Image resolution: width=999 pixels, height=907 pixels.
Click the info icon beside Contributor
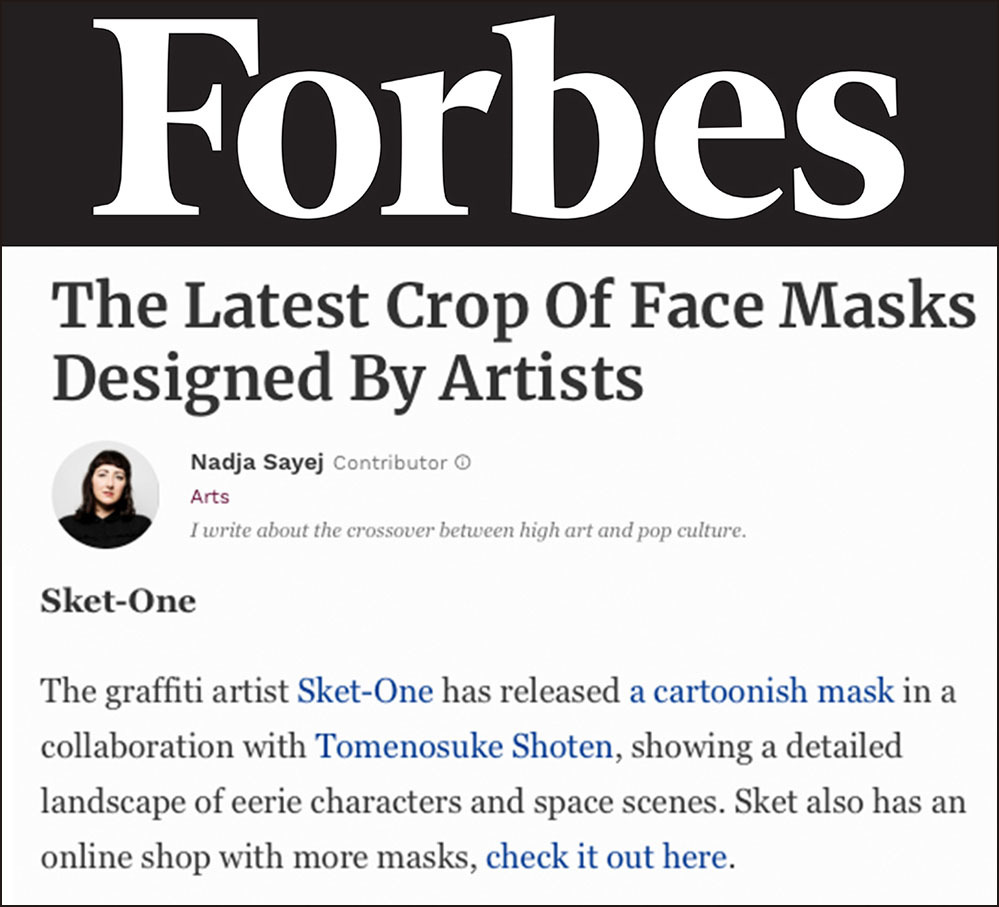pyautogui.click(x=463, y=462)
